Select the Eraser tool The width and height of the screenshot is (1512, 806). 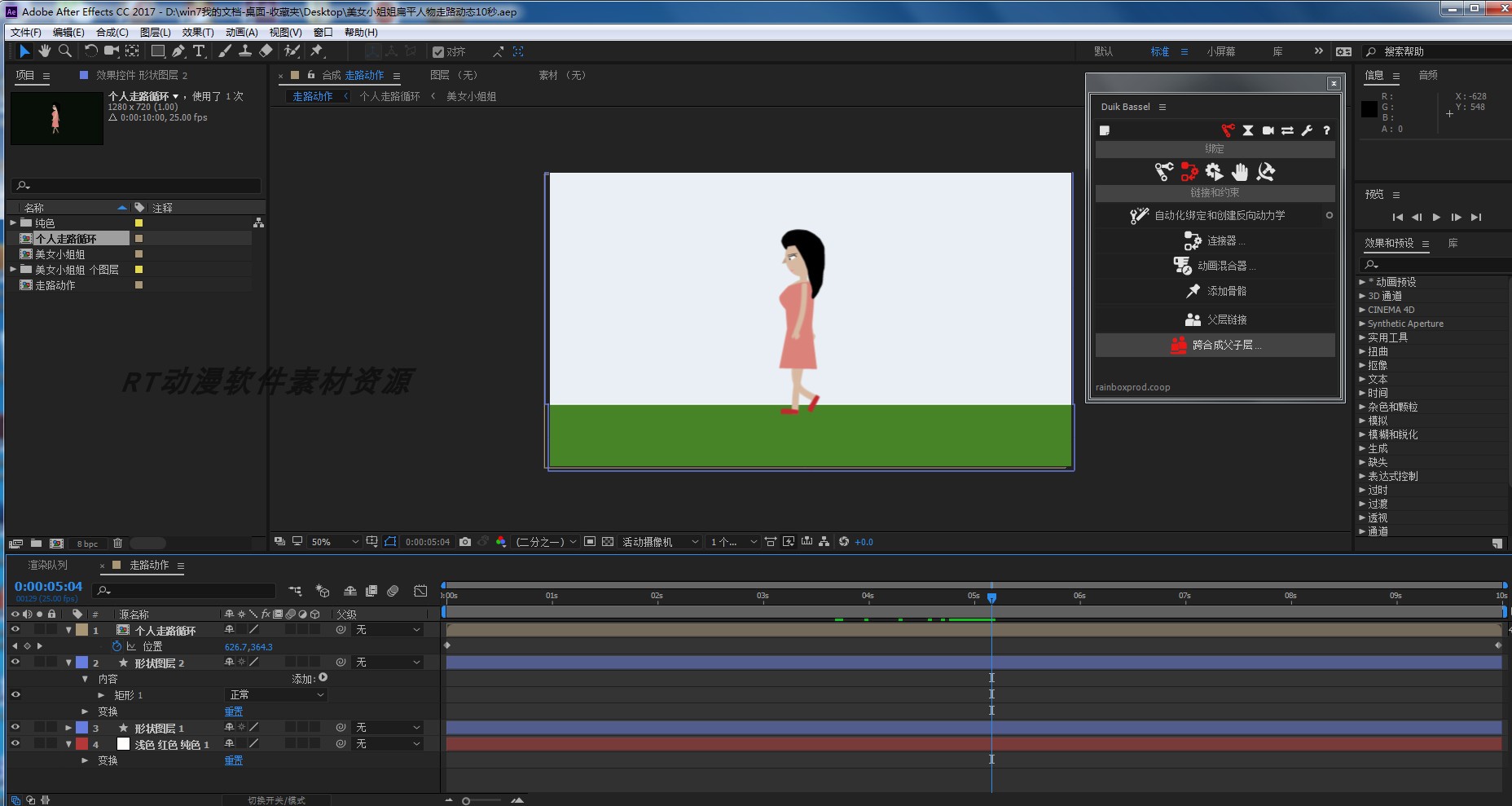[x=266, y=51]
